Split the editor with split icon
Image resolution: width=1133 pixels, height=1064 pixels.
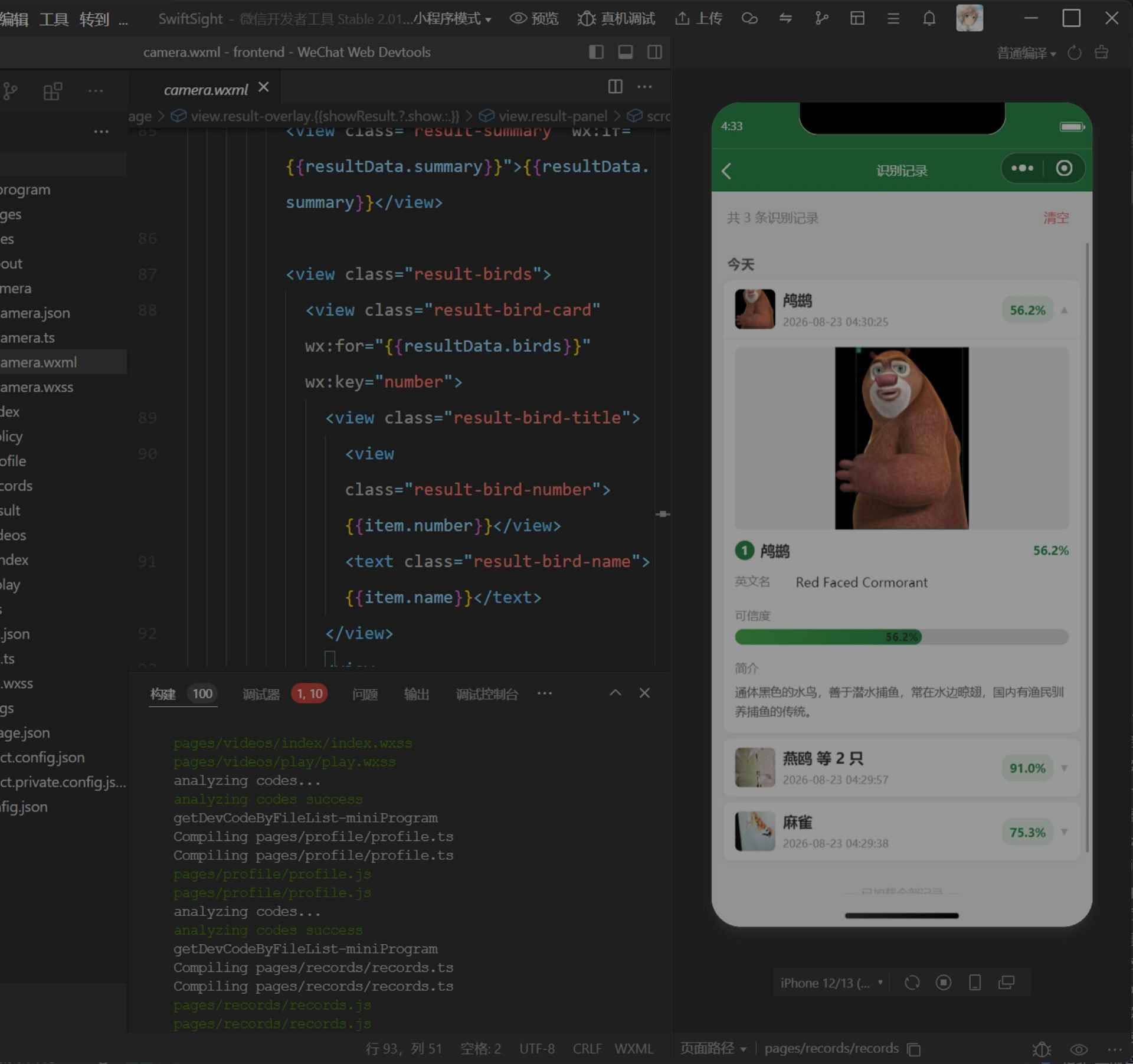click(615, 87)
